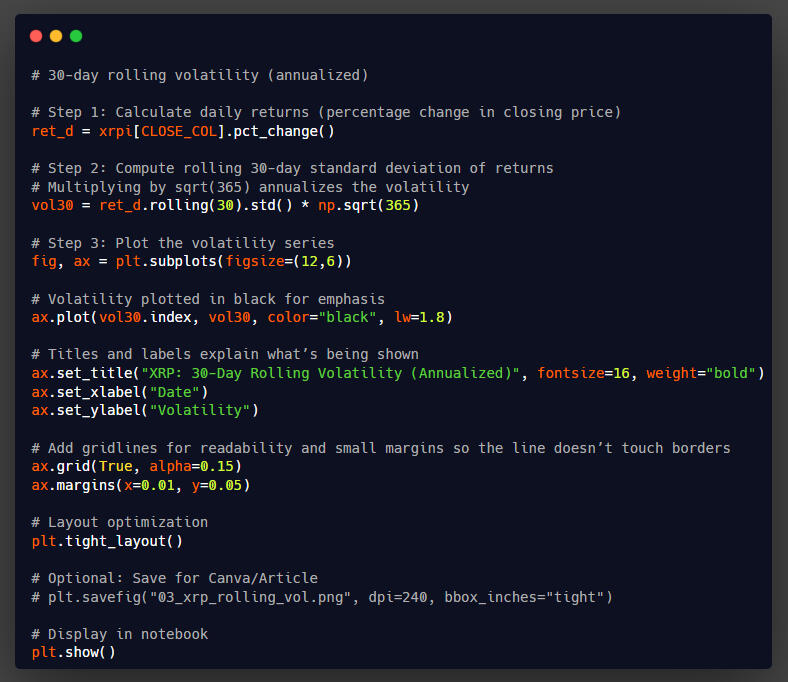Click the 'Step 2' comment line
This screenshot has height=682, width=788.
(292, 168)
